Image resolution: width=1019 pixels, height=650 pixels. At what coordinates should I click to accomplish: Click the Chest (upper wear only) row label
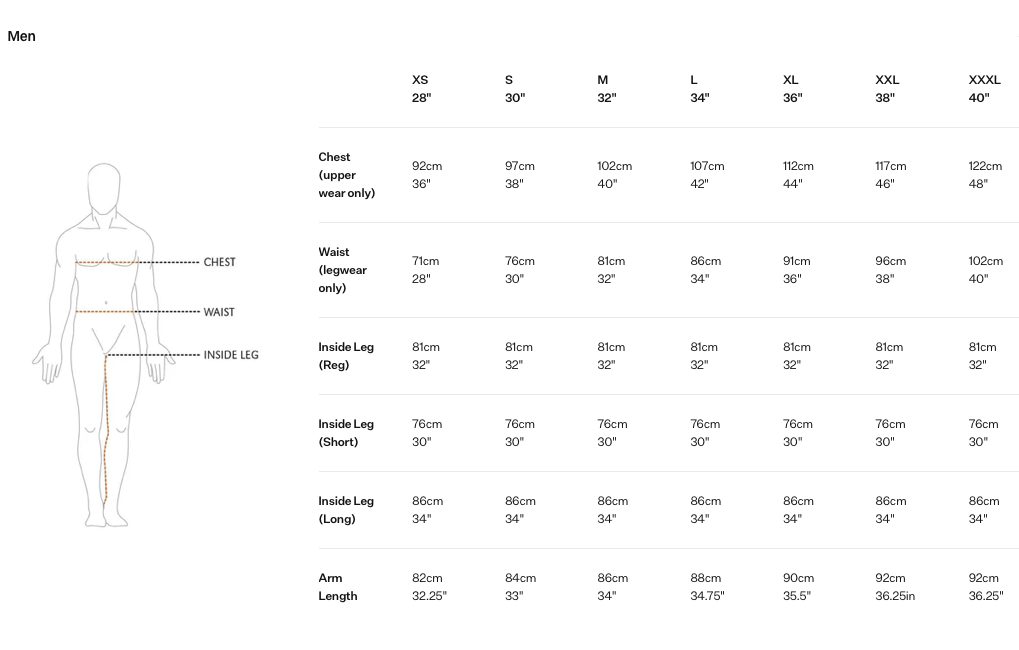(x=346, y=175)
